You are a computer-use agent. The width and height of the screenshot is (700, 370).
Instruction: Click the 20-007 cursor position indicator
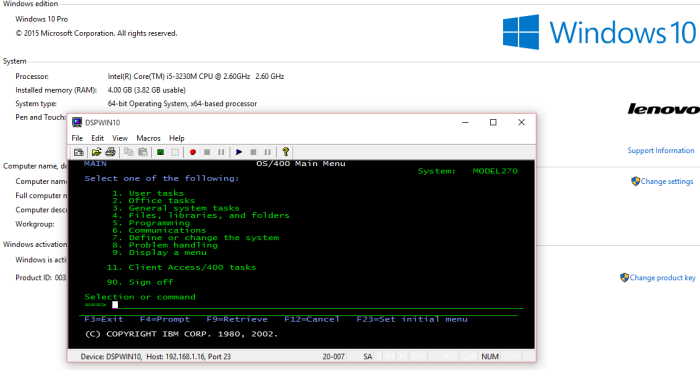point(333,357)
